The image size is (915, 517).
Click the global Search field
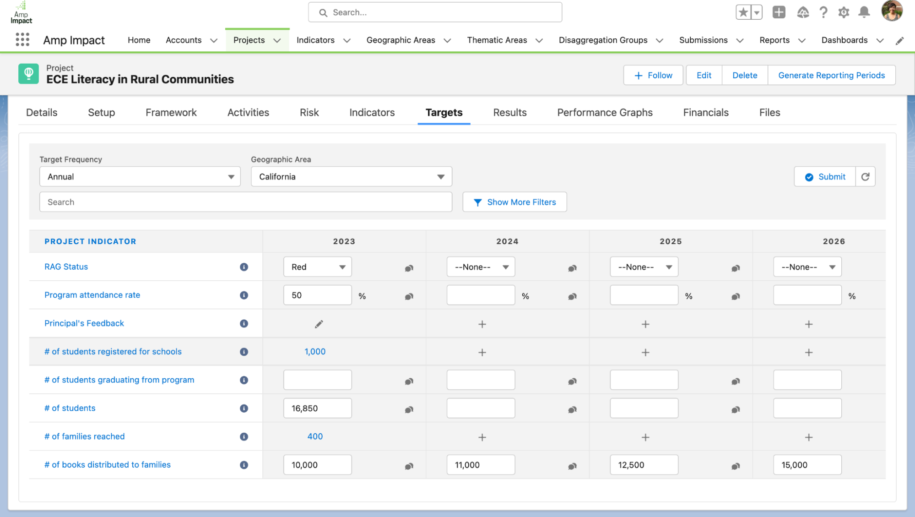click(x=435, y=12)
